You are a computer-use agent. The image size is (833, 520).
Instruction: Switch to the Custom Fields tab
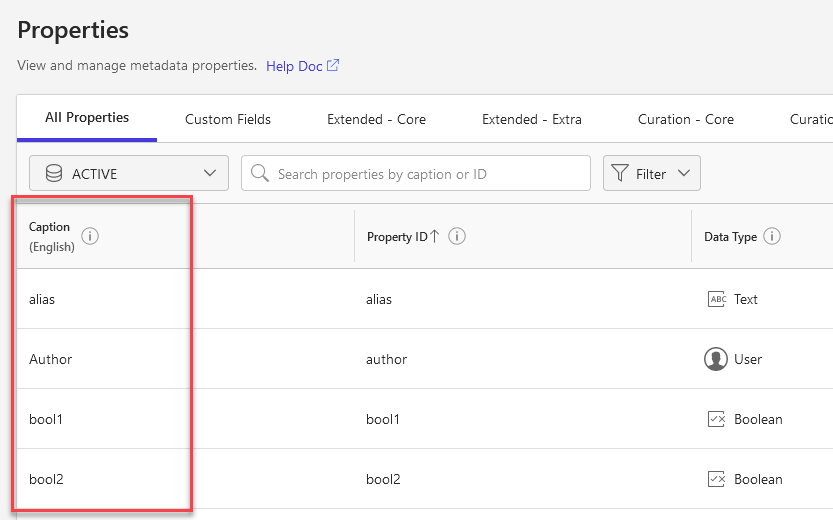(x=228, y=119)
